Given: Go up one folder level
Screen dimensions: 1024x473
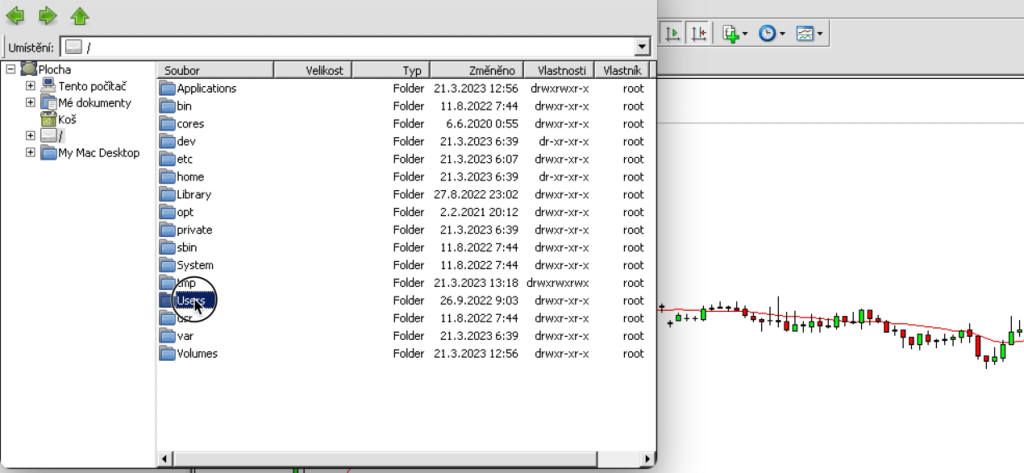Looking at the screenshot, I should click(80, 16).
